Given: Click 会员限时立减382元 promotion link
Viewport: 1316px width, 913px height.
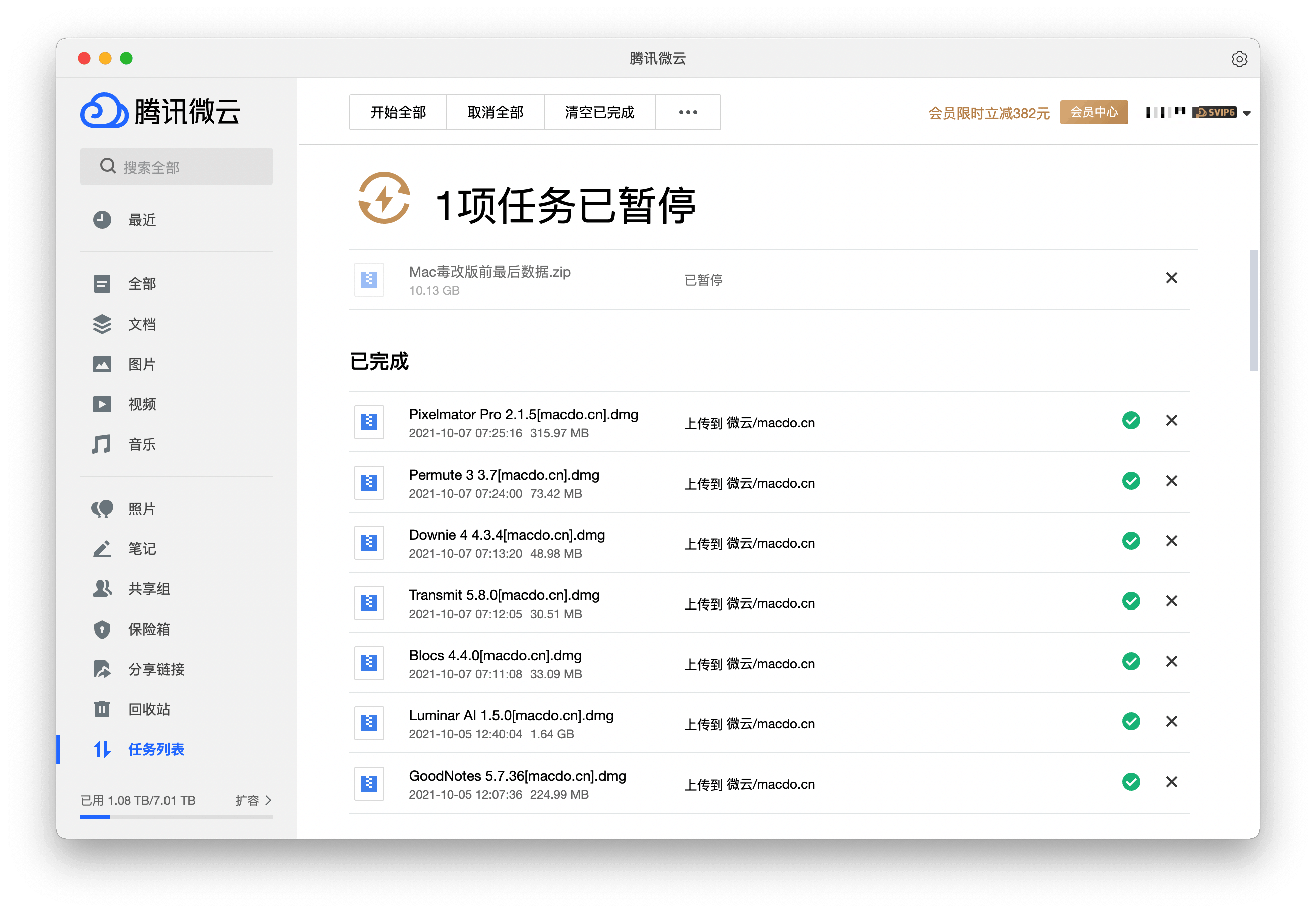Looking at the screenshot, I should 989,113.
